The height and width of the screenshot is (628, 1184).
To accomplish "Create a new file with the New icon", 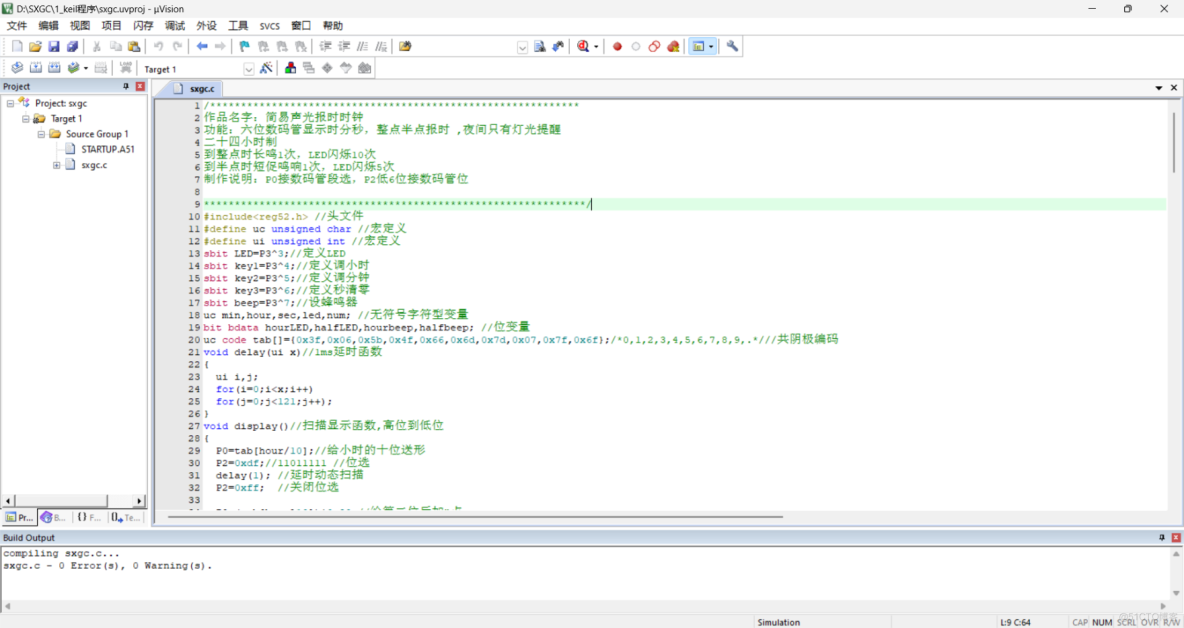I will pyautogui.click(x=17, y=47).
